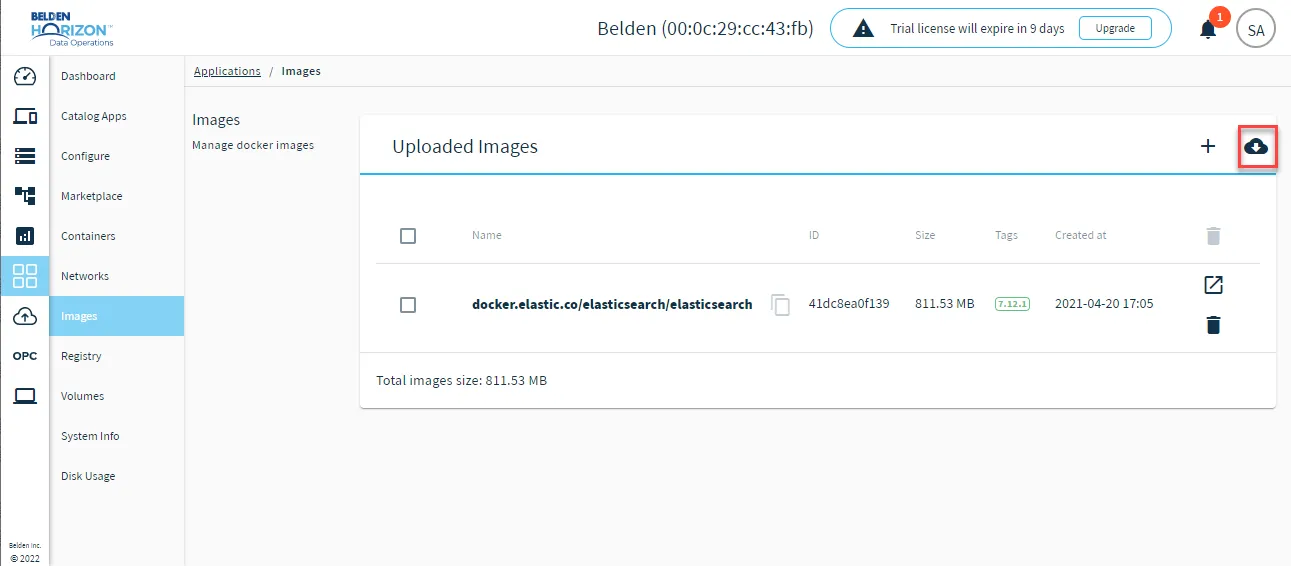This screenshot has height=566, width=1291.
Task: Go to Configure section
Action: [117, 156]
